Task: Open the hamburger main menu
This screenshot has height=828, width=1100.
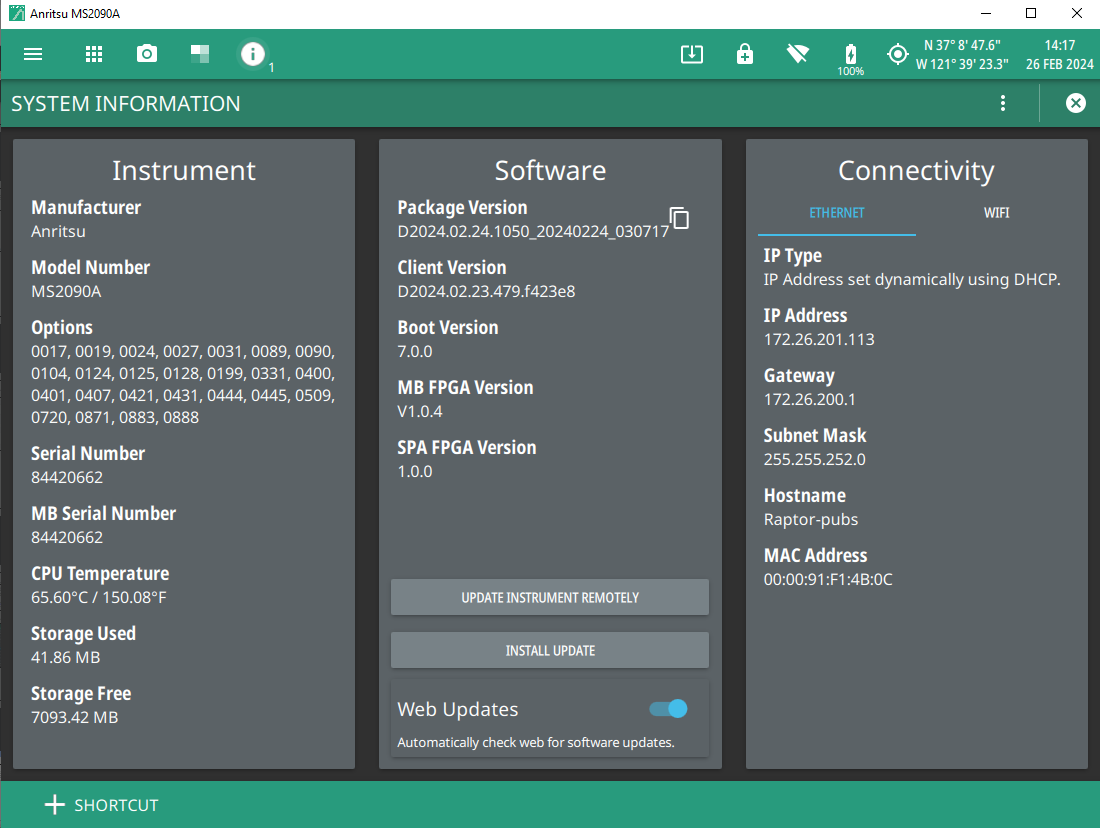Action: [33, 54]
